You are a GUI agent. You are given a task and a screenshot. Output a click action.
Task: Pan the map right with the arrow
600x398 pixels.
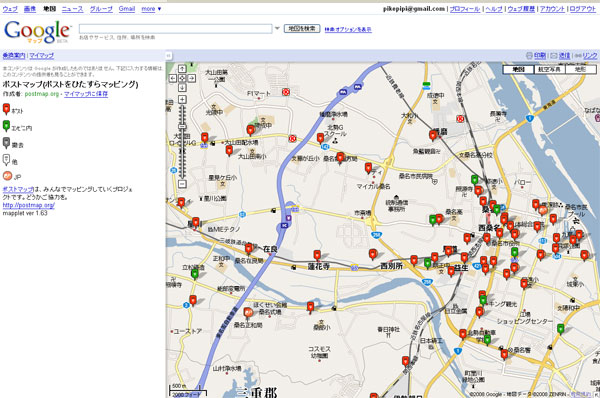(191, 78)
